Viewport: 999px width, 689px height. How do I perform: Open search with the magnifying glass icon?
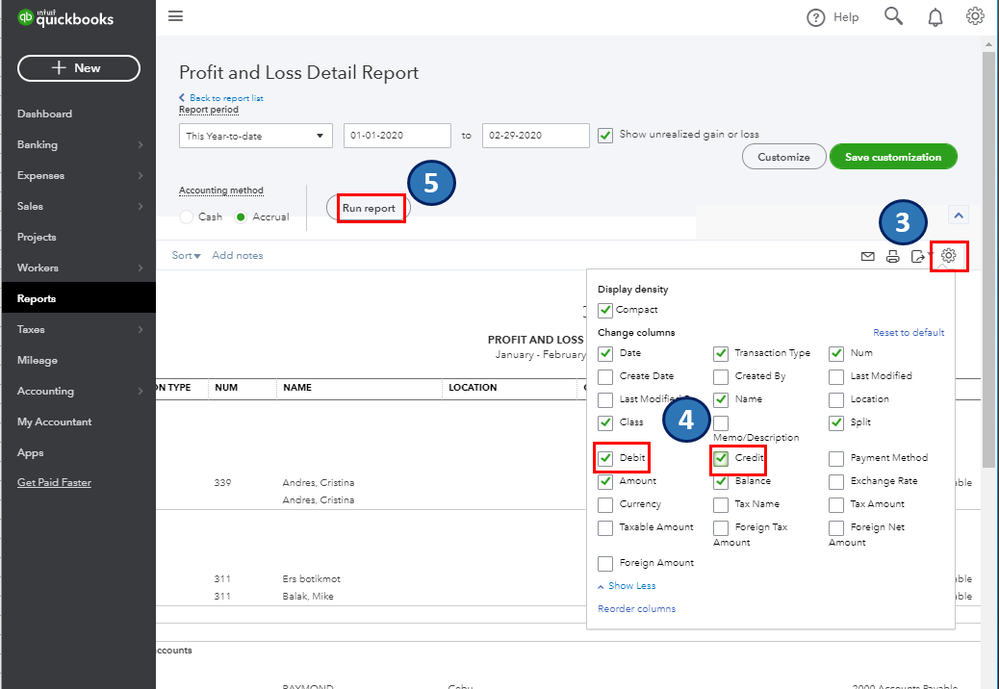(x=893, y=16)
